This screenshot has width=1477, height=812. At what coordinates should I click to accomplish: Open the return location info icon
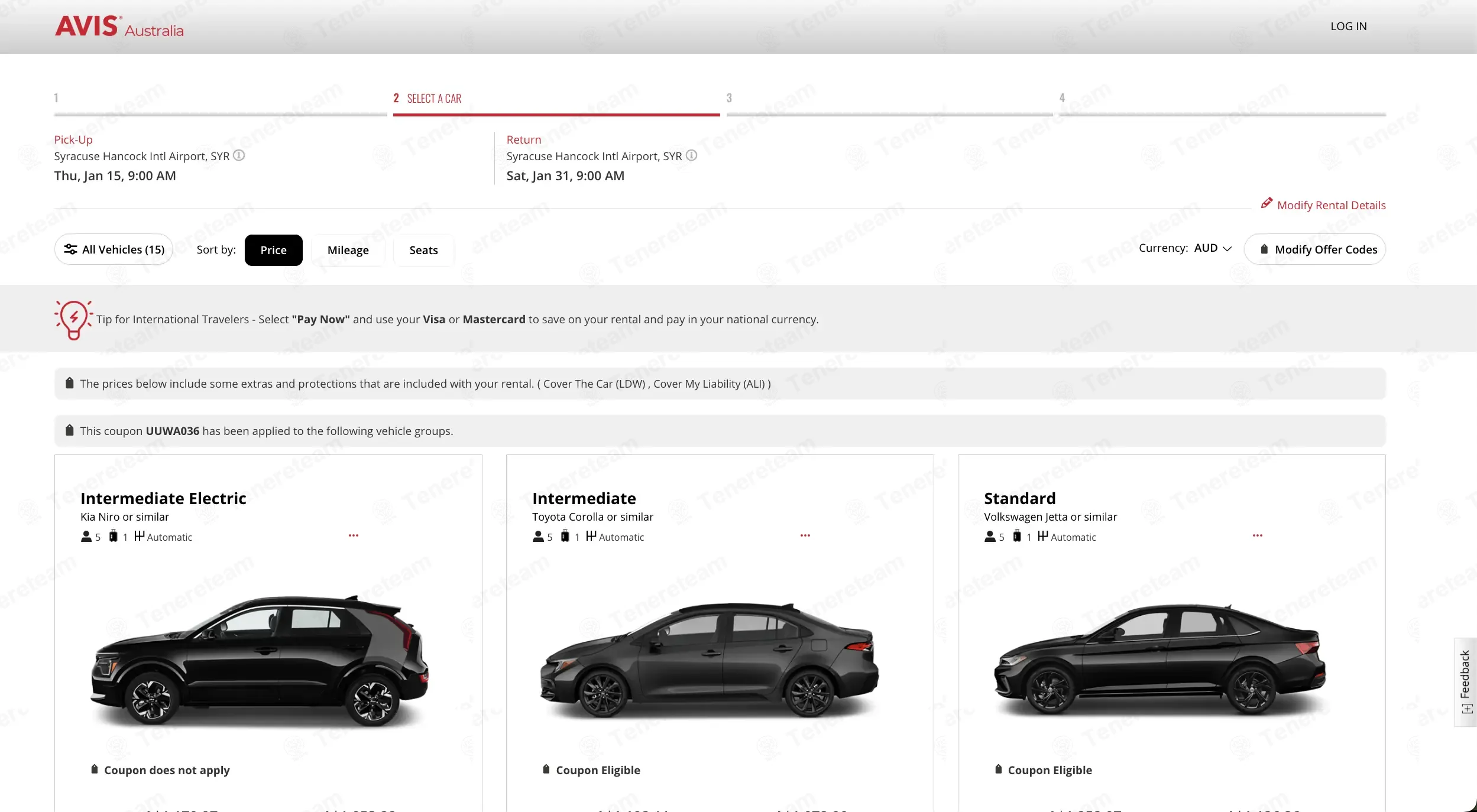(691, 155)
